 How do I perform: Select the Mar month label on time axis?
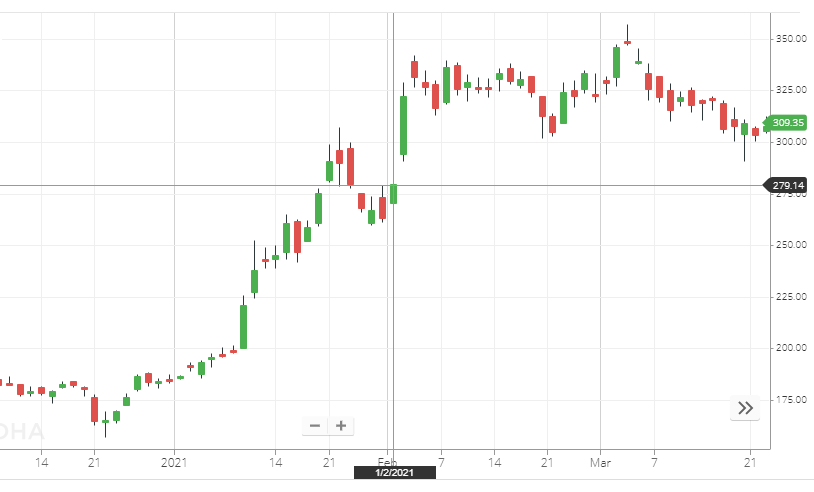[600, 461]
